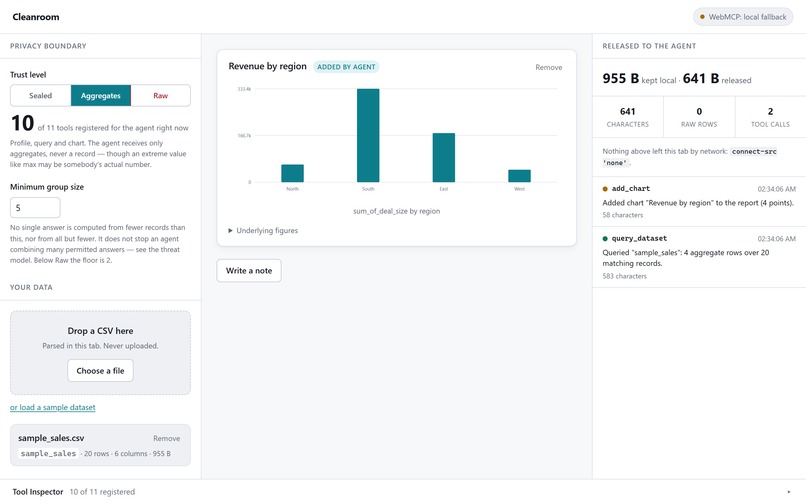Click the query_dataset green status dot
This screenshot has width=806, height=504.
point(605,239)
